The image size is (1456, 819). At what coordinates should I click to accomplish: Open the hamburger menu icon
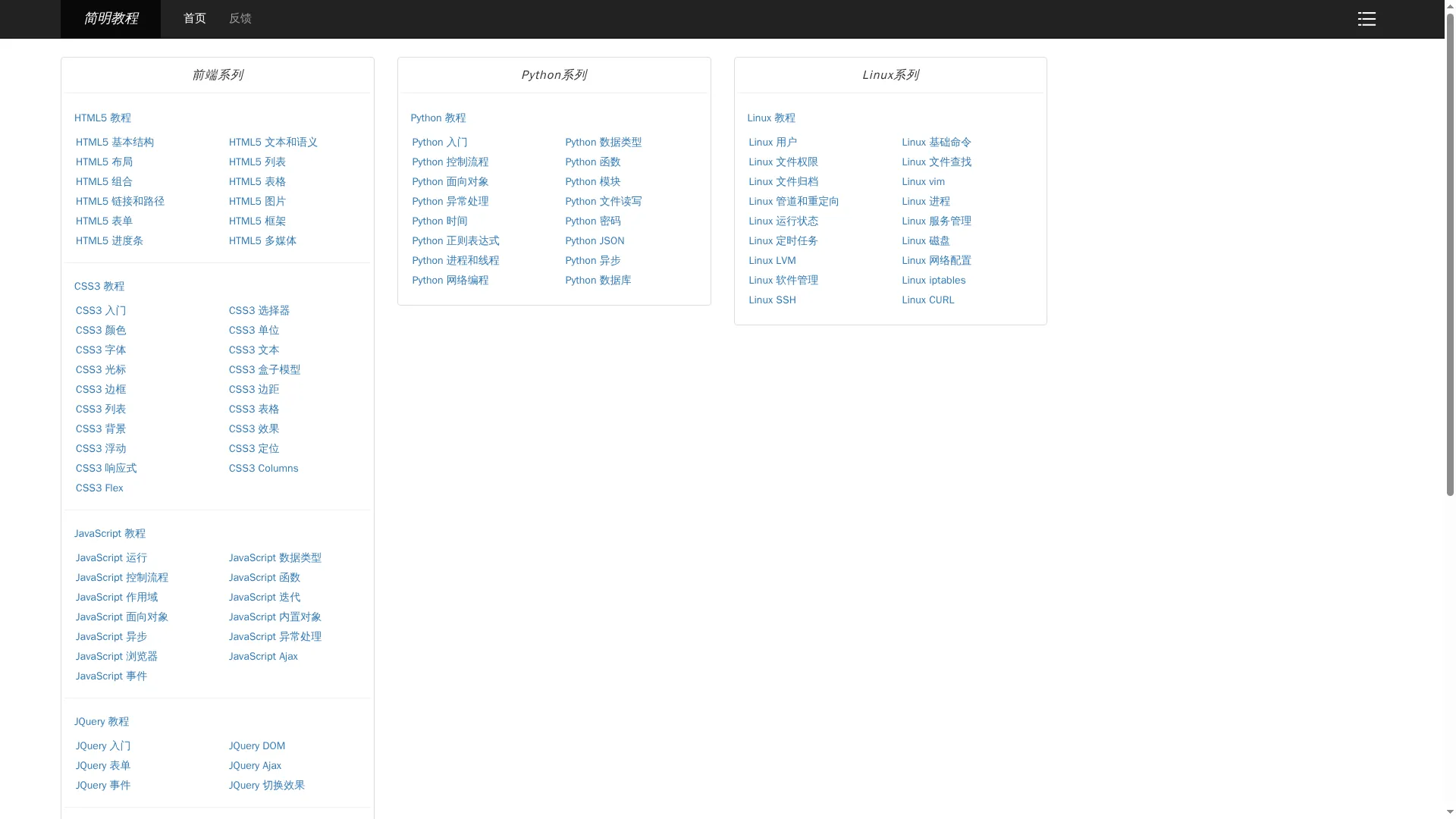coord(1366,19)
